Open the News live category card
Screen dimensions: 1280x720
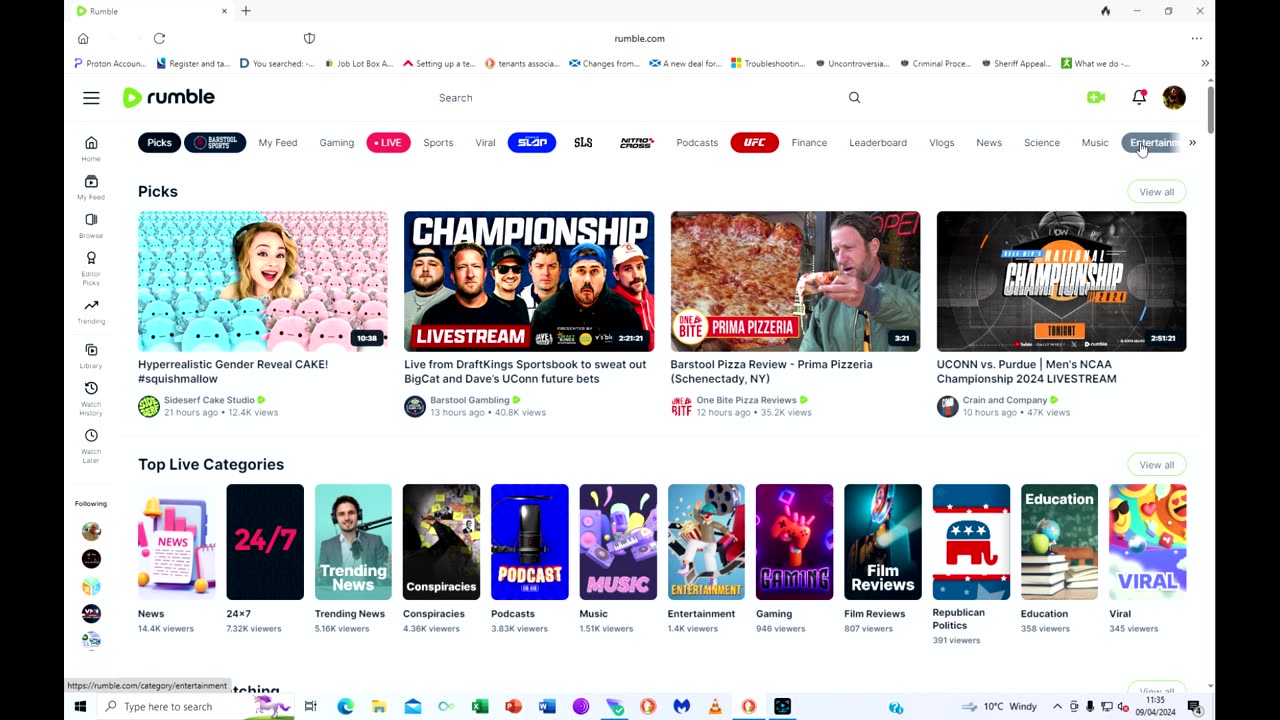176,542
